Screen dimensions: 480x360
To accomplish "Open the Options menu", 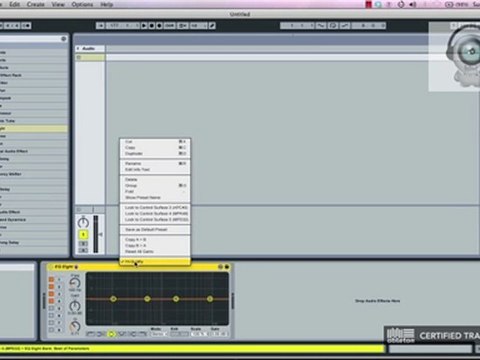I will point(82,5).
